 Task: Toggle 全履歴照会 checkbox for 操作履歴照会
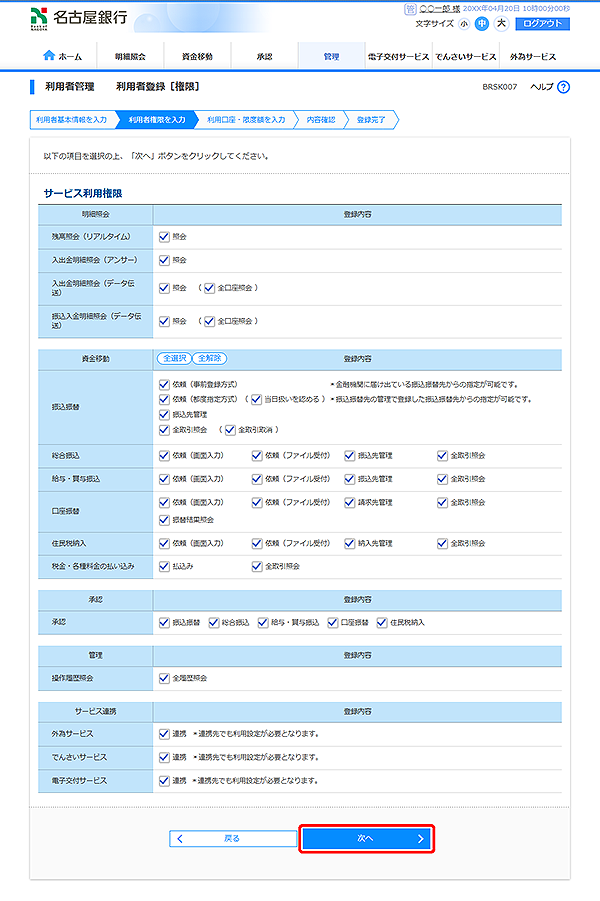click(x=164, y=678)
